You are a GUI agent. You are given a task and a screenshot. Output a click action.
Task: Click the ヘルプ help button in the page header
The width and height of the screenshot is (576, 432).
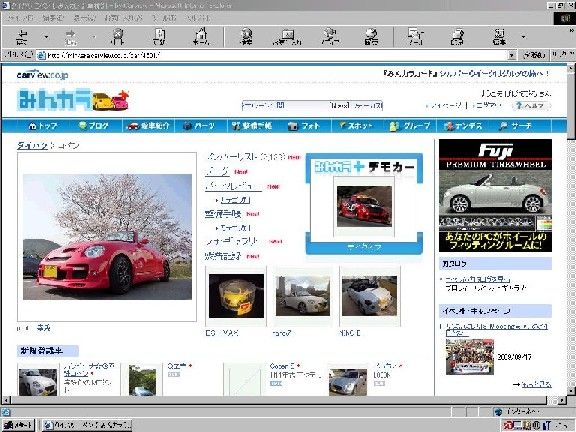click(x=532, y=106)
